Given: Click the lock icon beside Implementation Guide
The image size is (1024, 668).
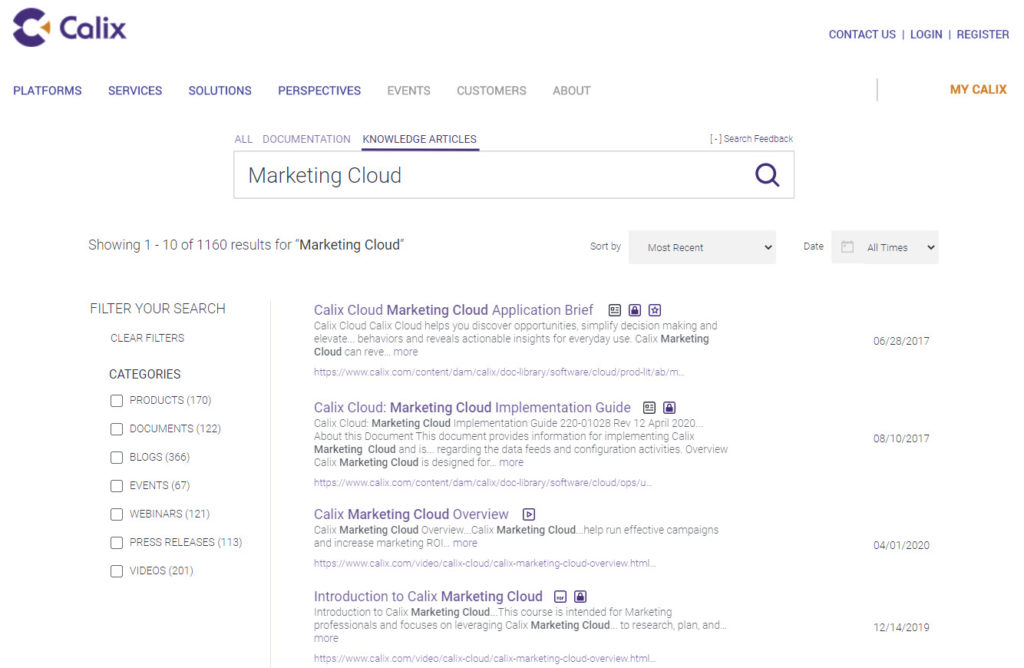Looking at the screenshot, I should pos(669,407).
